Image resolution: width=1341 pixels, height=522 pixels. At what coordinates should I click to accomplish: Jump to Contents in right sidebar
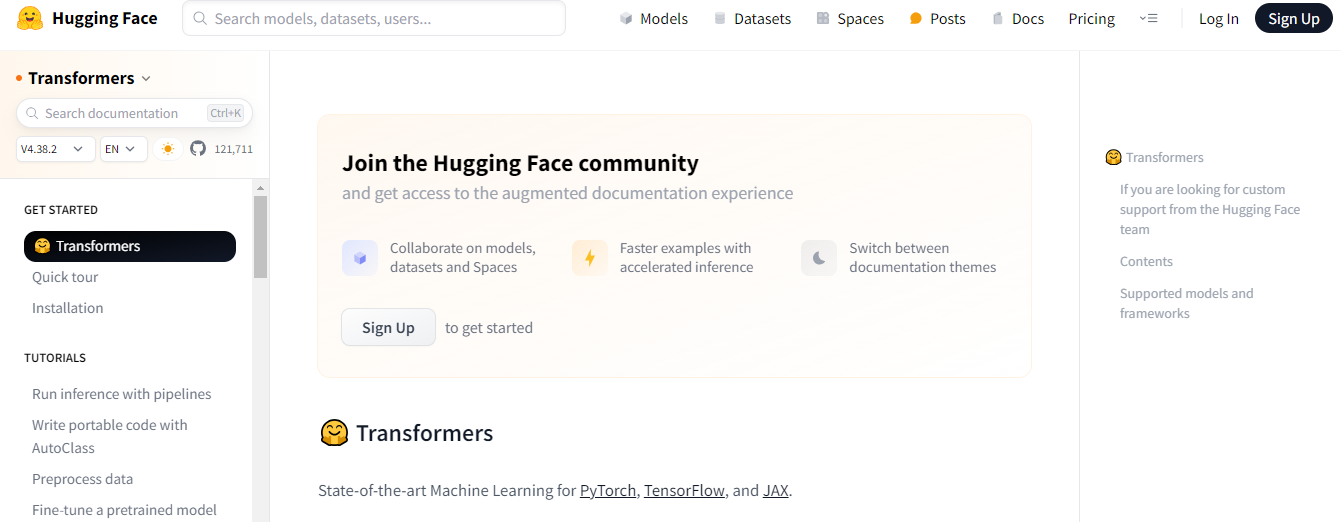click(x=1146, y=261)
